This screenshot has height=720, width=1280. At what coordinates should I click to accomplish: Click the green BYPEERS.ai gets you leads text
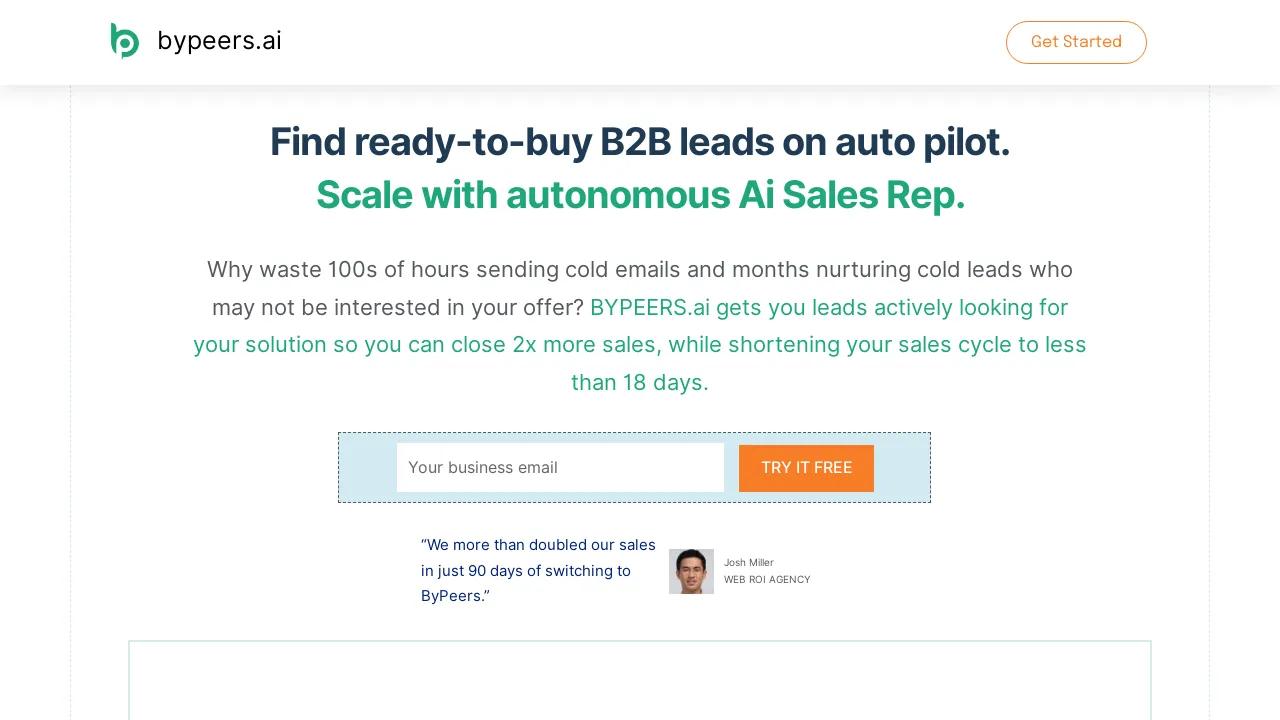click(829, 307)
